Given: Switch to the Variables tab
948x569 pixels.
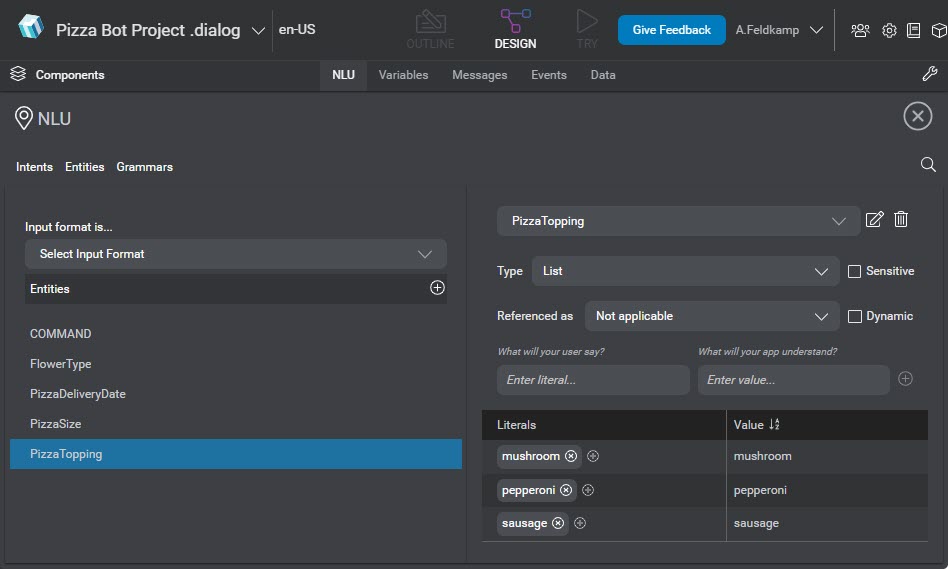Looking at the screenshot, I should pyautogui.click(x=403, y=75).
